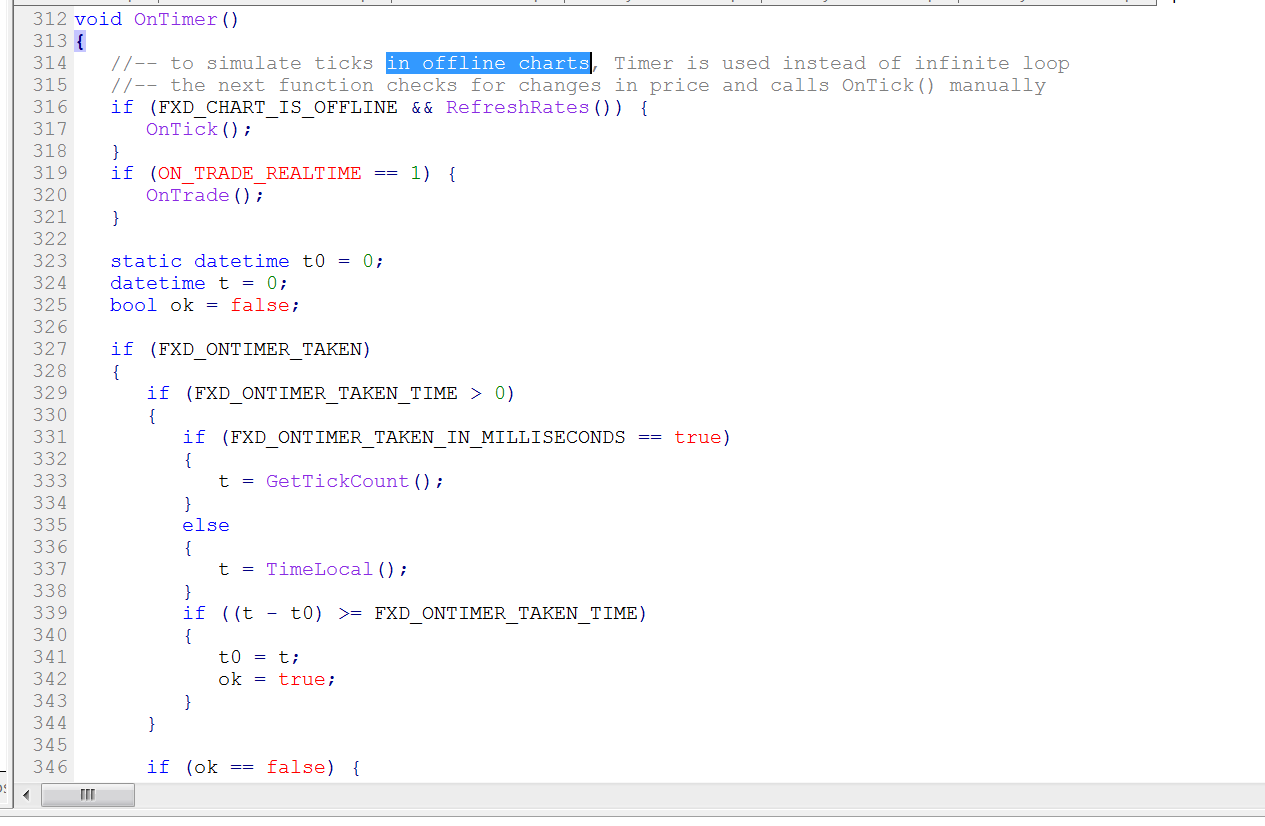Click ON_TRADE_REALTIME constant
The image size is (1265, 826).
pos(260,173)
